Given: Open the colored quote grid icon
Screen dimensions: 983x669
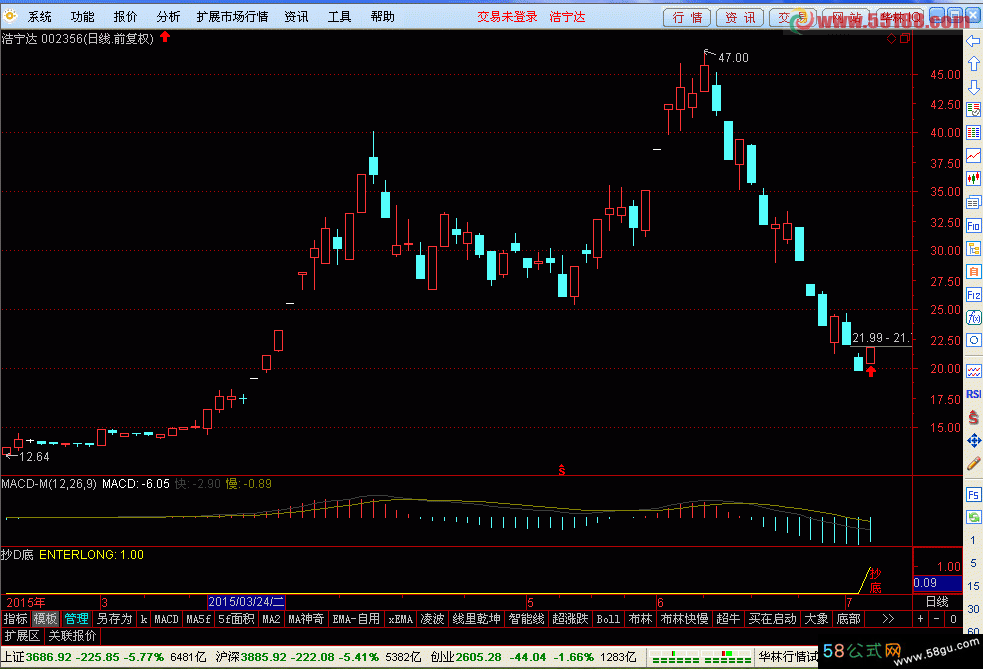Looking at the screenshot, I should click(x=973, y=132).
